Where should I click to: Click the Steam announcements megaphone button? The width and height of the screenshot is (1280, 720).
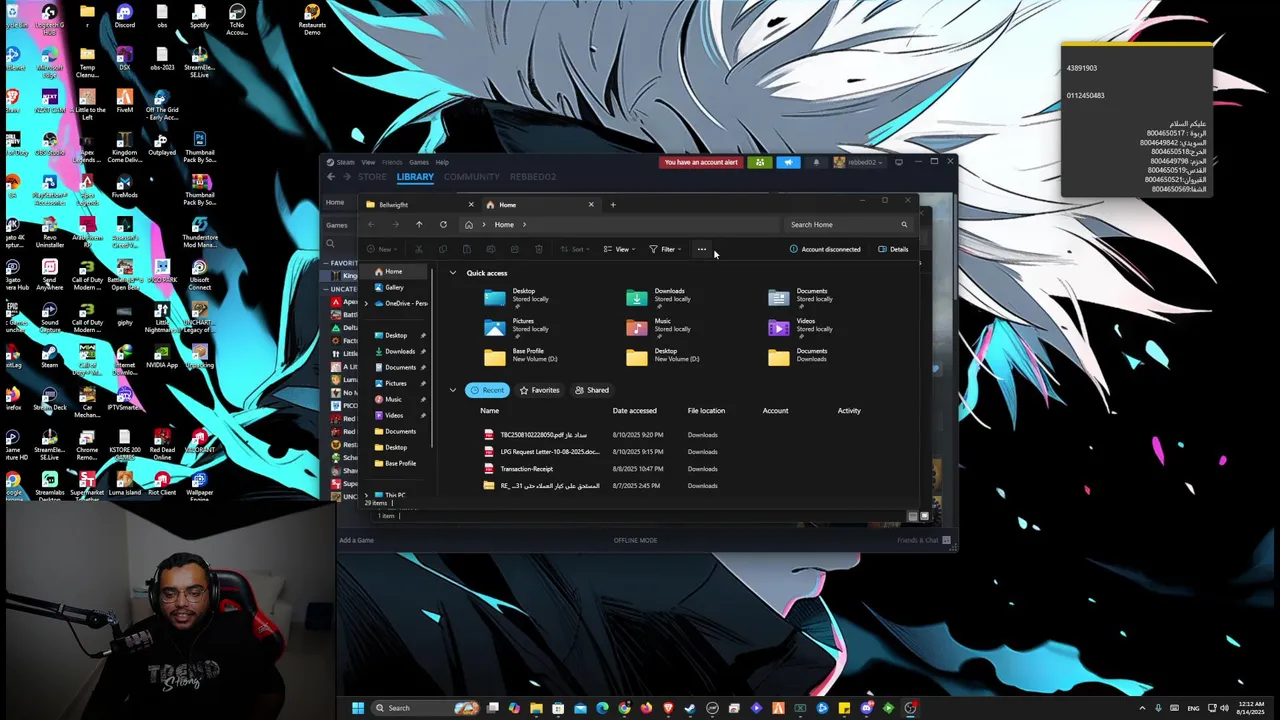[788, 162]
